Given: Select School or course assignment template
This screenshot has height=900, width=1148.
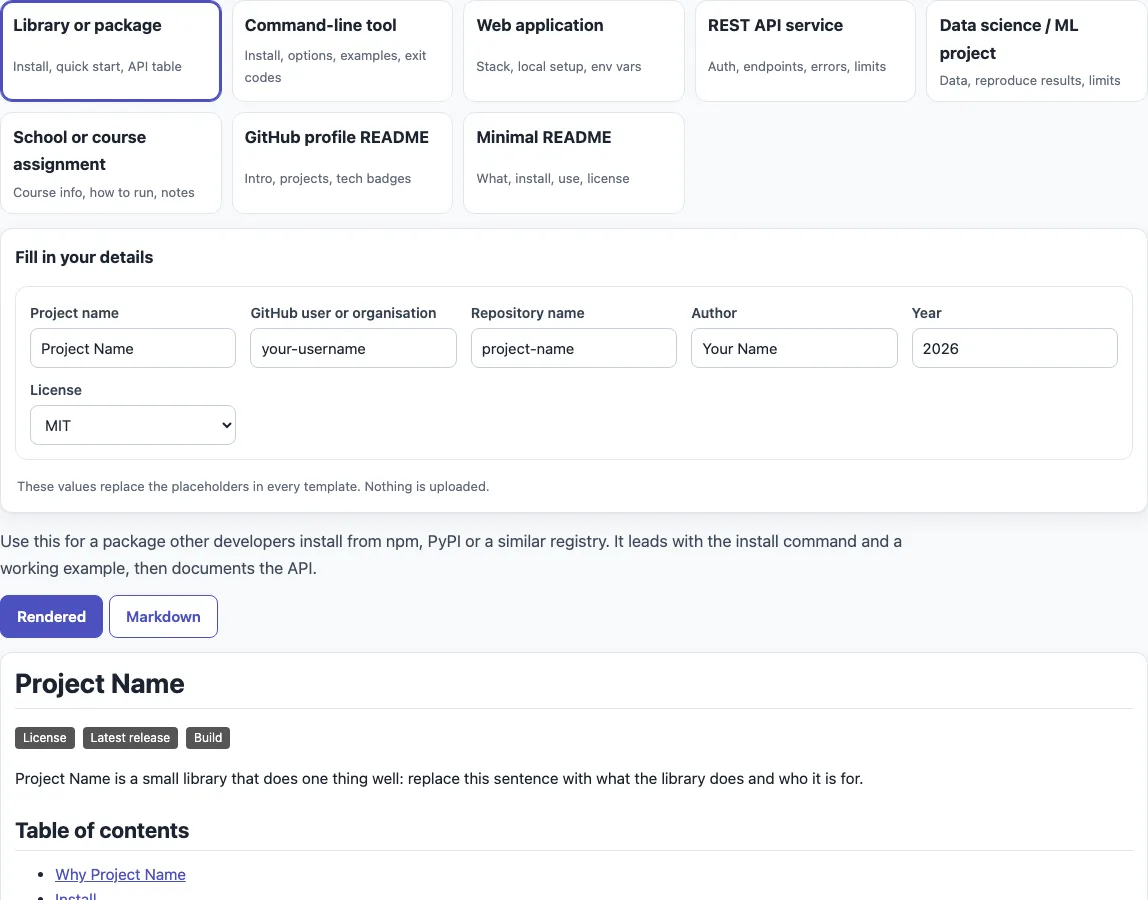Looking at the screenshot, I should pyautogui.click(x=111, y=163).
